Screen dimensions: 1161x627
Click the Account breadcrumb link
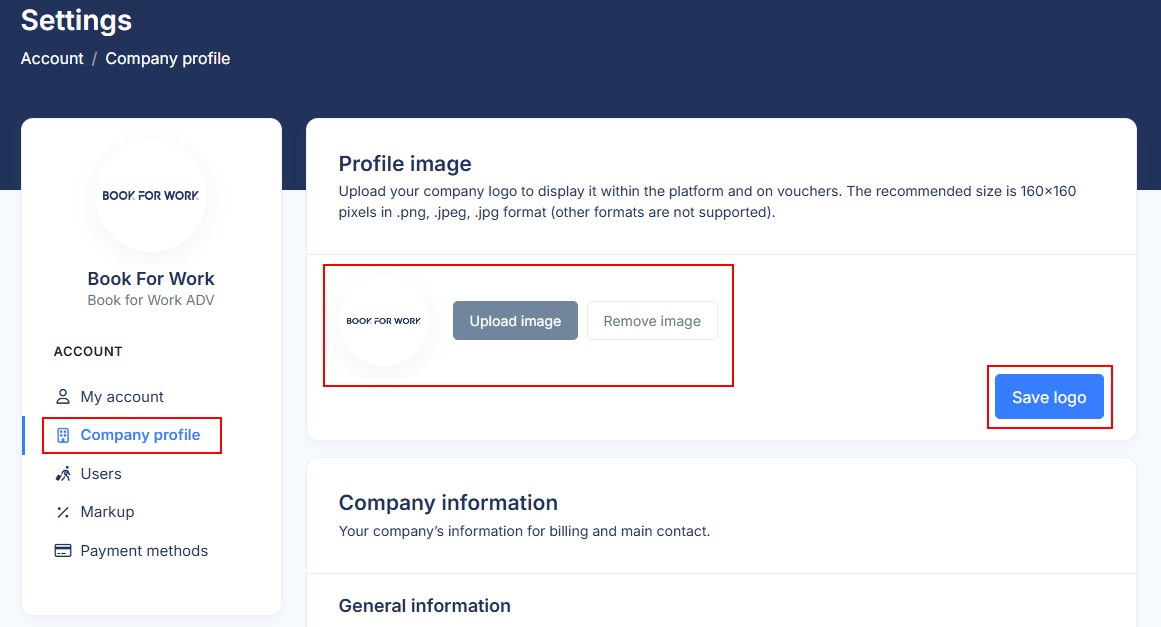tap(52, 59)
